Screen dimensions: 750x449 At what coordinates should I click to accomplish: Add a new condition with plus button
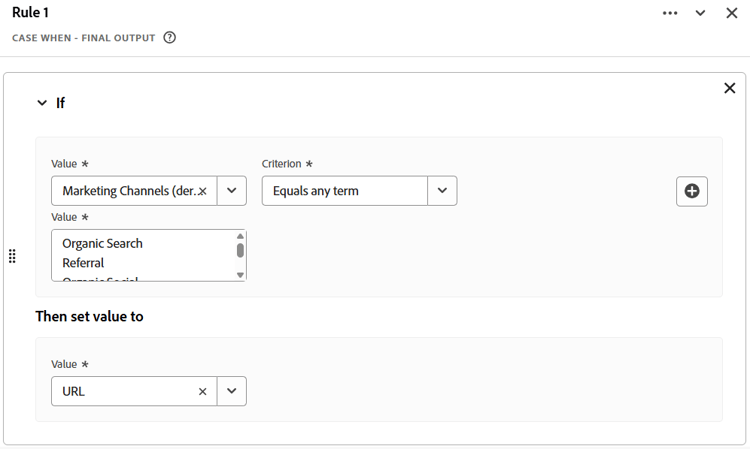(692, 191)
